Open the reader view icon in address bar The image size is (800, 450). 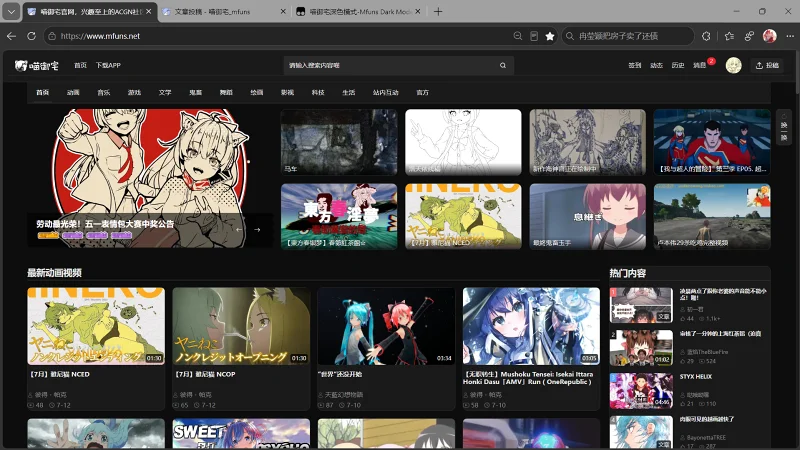(534, 36)
